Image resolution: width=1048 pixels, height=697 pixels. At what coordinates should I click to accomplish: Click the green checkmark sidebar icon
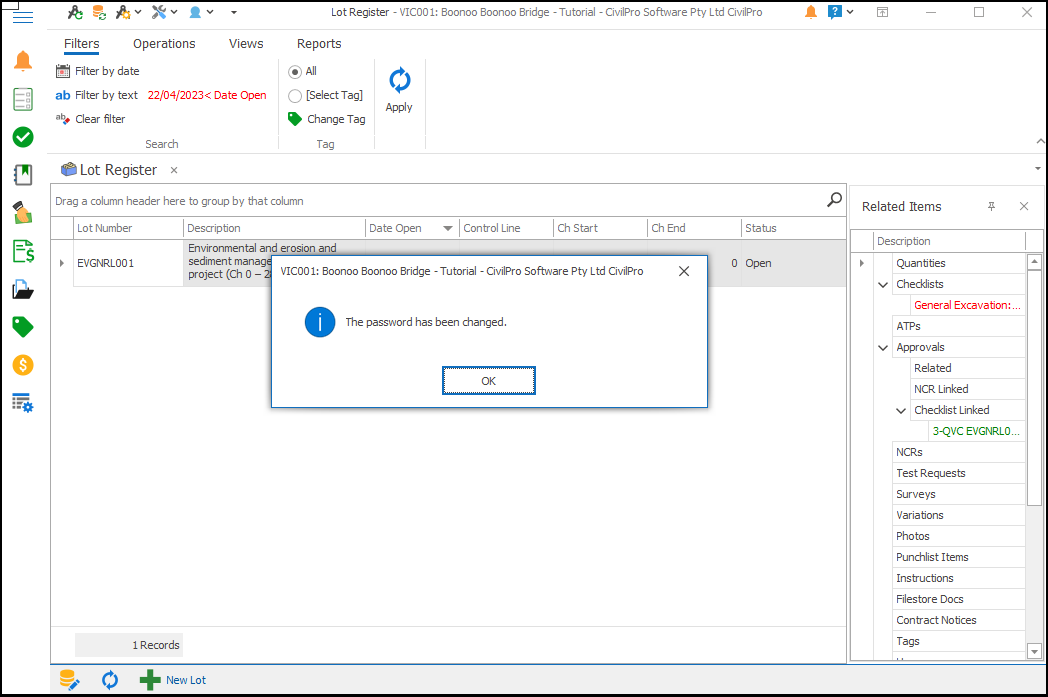point(23,137)
